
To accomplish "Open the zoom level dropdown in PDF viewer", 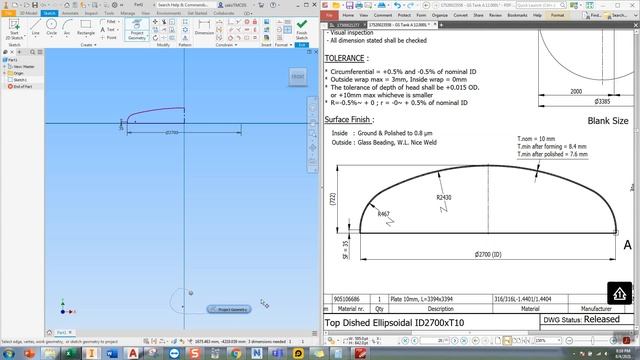I will [559, 340].
